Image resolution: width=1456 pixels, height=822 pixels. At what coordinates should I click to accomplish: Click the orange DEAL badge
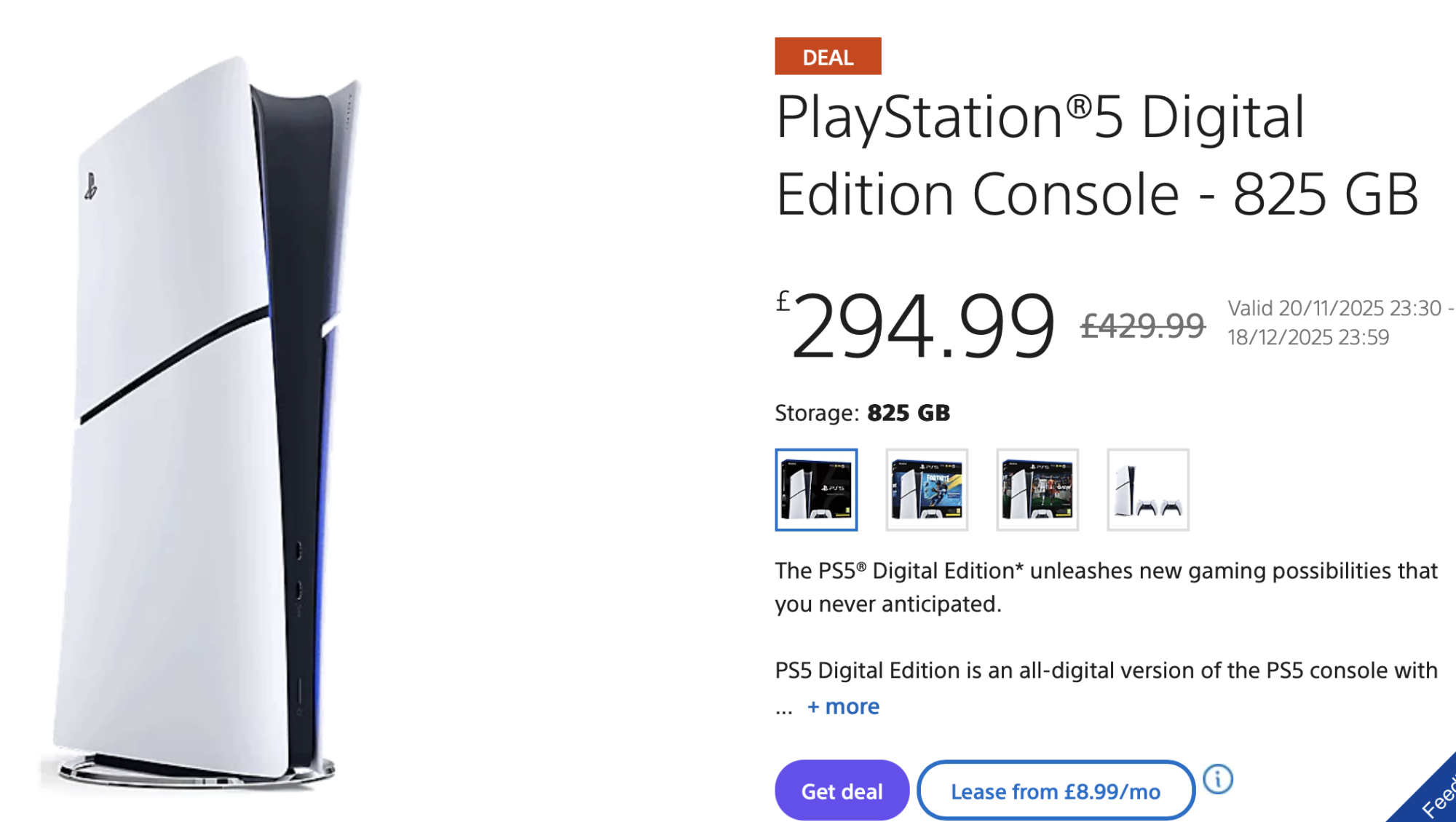point(828,57)
